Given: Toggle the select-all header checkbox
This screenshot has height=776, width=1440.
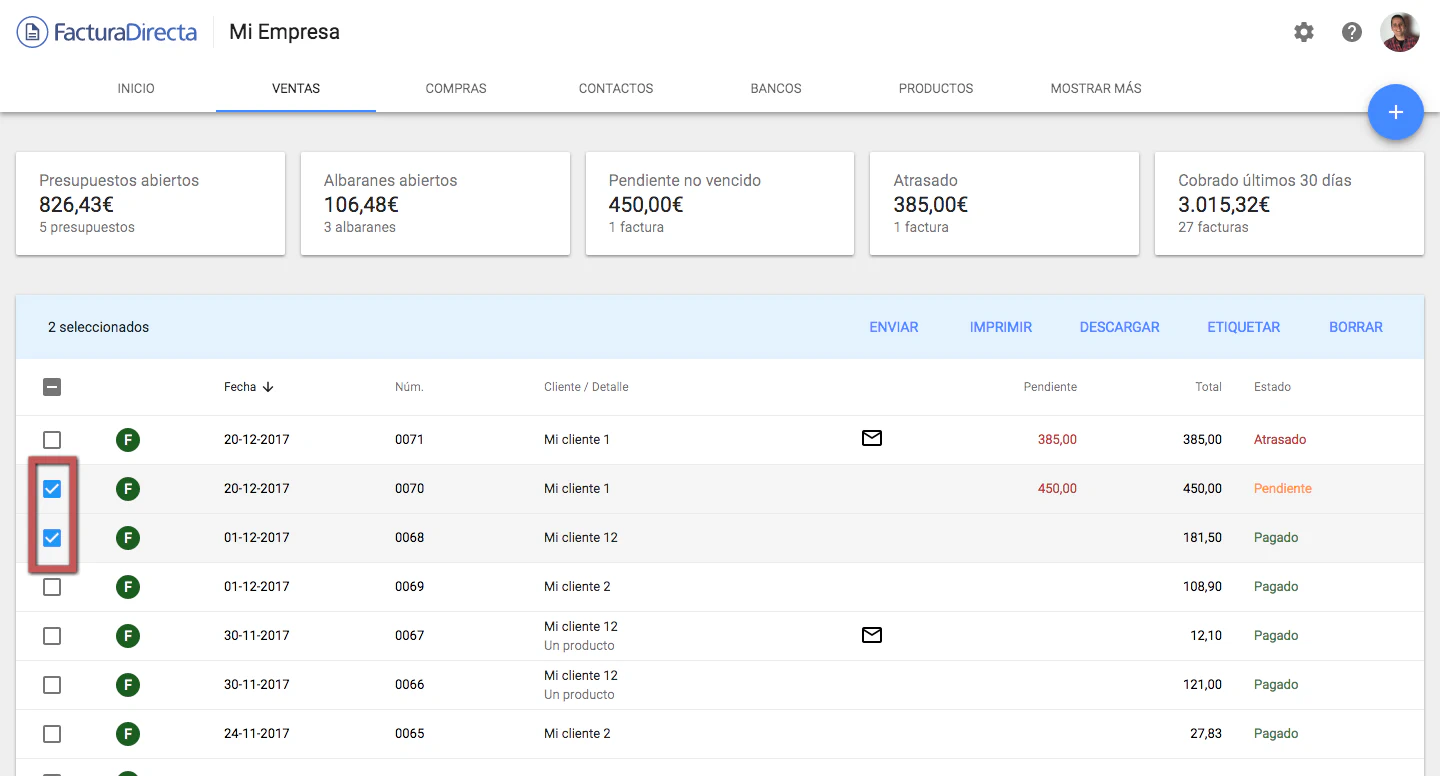Looking at the screenshot, I should point(52,387).
